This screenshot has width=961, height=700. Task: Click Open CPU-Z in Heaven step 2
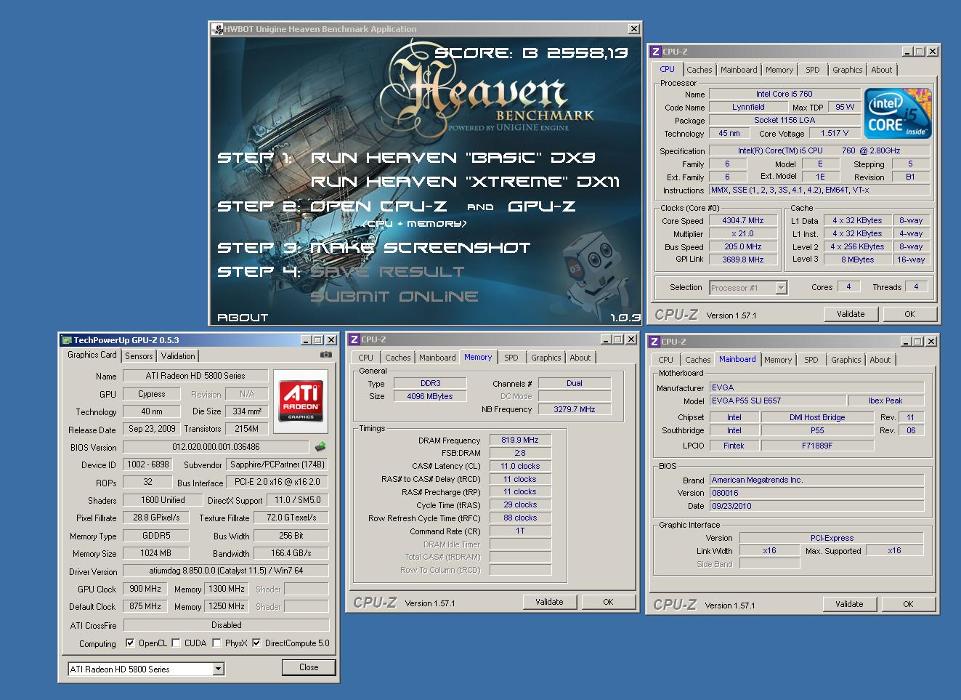378,207
